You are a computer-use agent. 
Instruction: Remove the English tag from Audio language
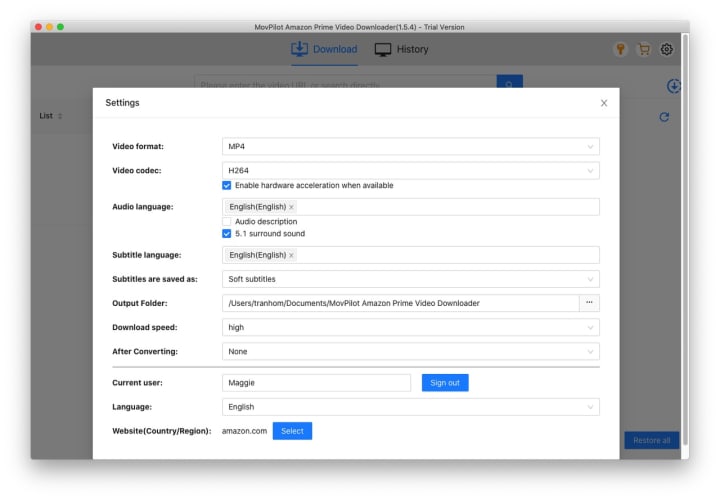click(x=291, y=207)
